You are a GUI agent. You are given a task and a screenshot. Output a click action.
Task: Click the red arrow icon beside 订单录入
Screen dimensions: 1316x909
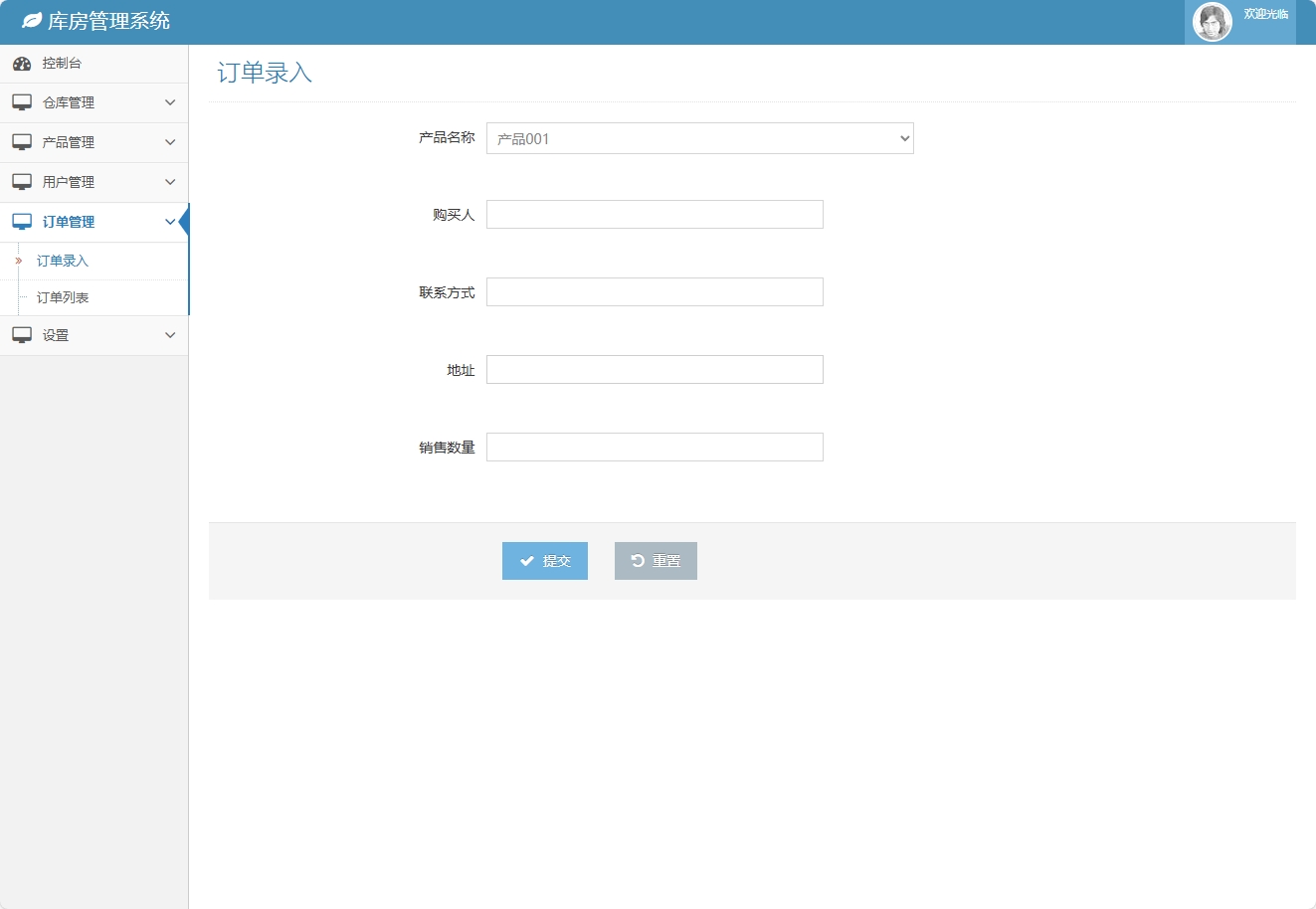coord(20,260)
